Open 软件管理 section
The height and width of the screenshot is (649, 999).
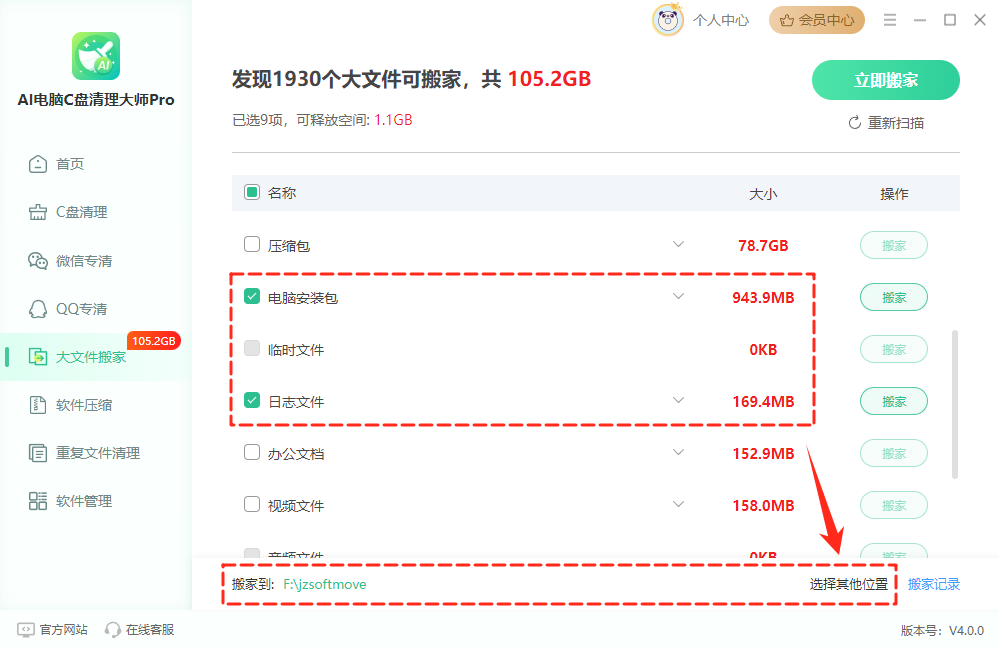tap(70, 501)
